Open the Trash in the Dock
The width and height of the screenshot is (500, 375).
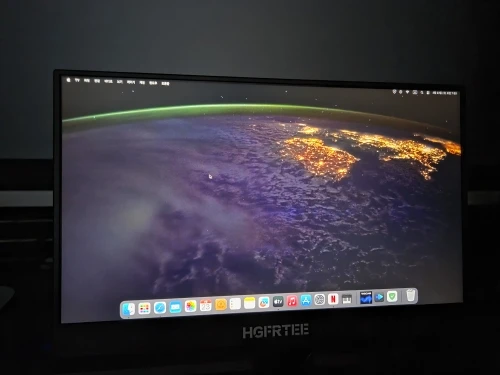click(411, 295)
